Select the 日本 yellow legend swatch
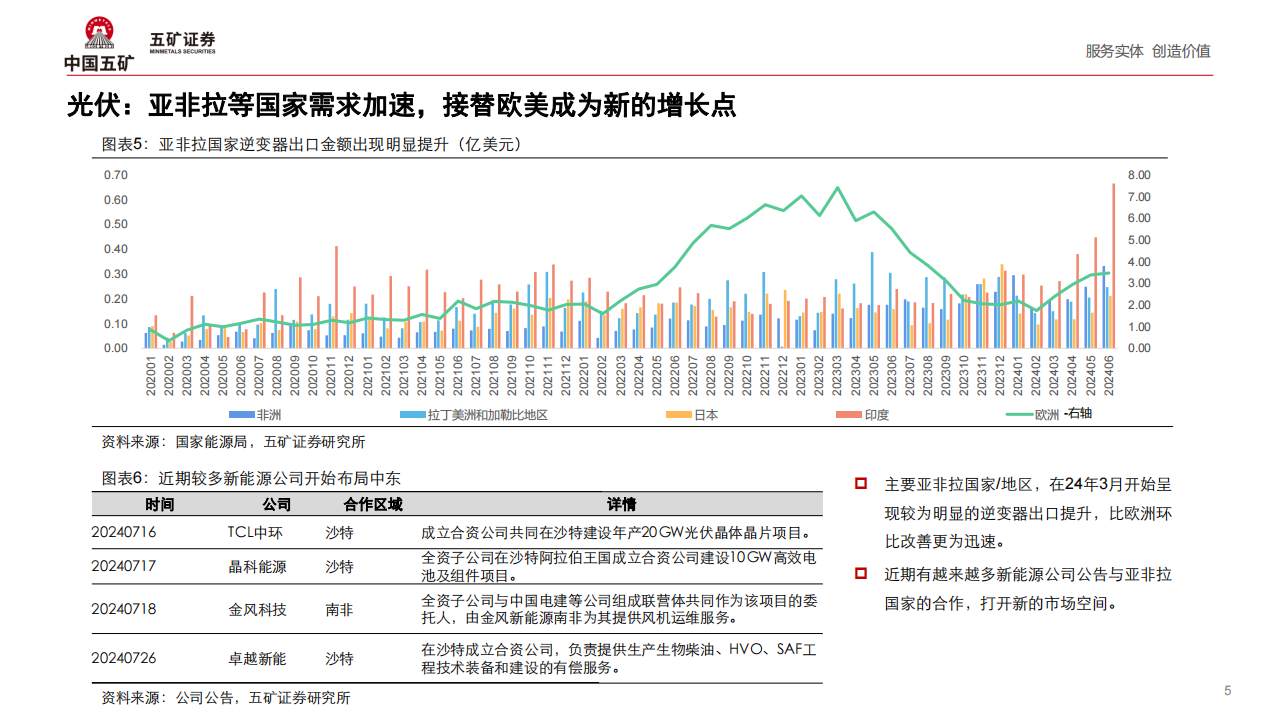Viewport: 1280px width, 720px height. coord(681,414)
